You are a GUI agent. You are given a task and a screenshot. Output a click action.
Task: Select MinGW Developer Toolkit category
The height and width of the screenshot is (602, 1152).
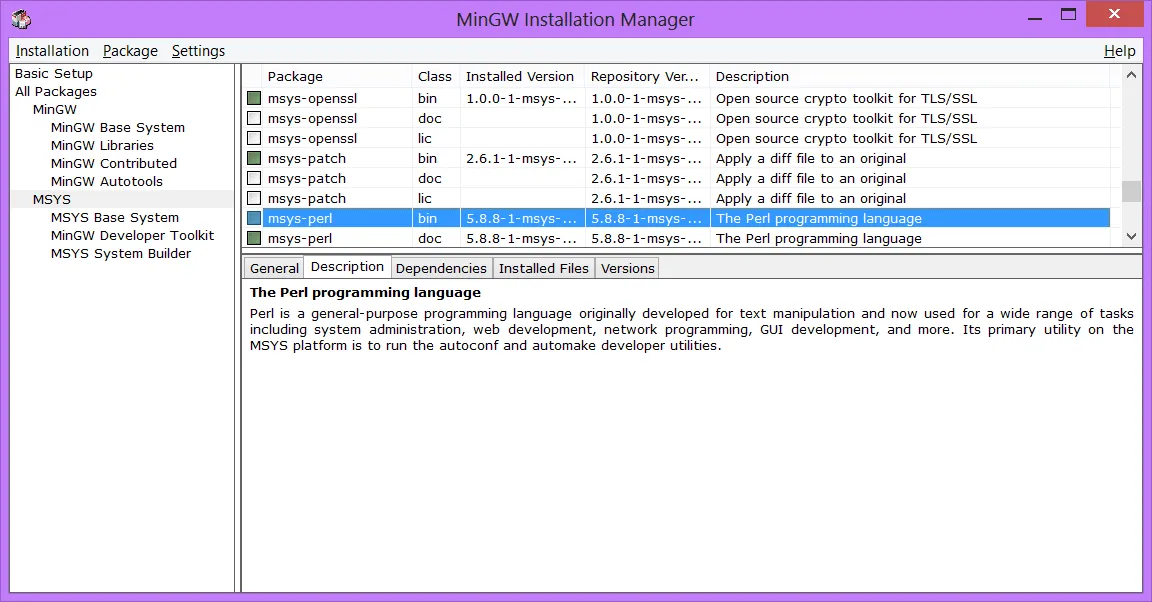coord(132,235)
